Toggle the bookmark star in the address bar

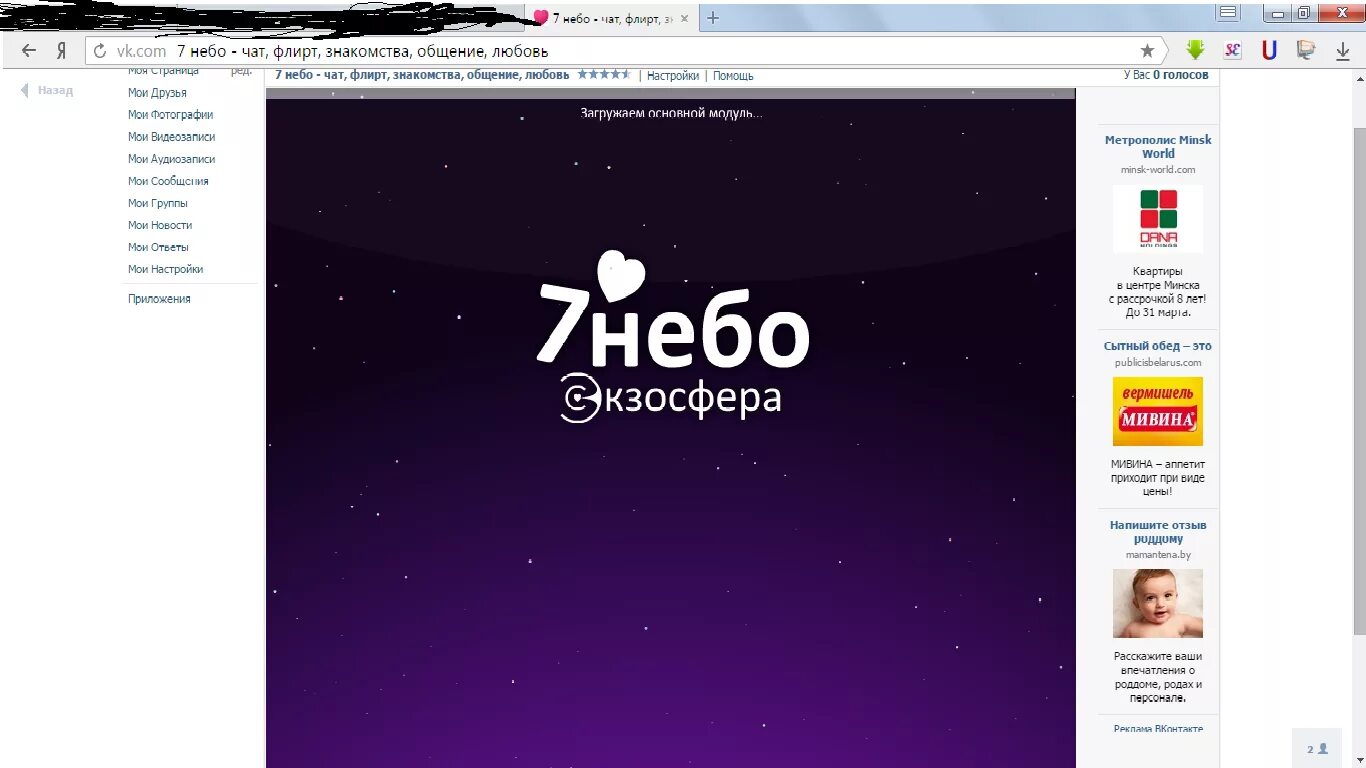click(1147, 50)
